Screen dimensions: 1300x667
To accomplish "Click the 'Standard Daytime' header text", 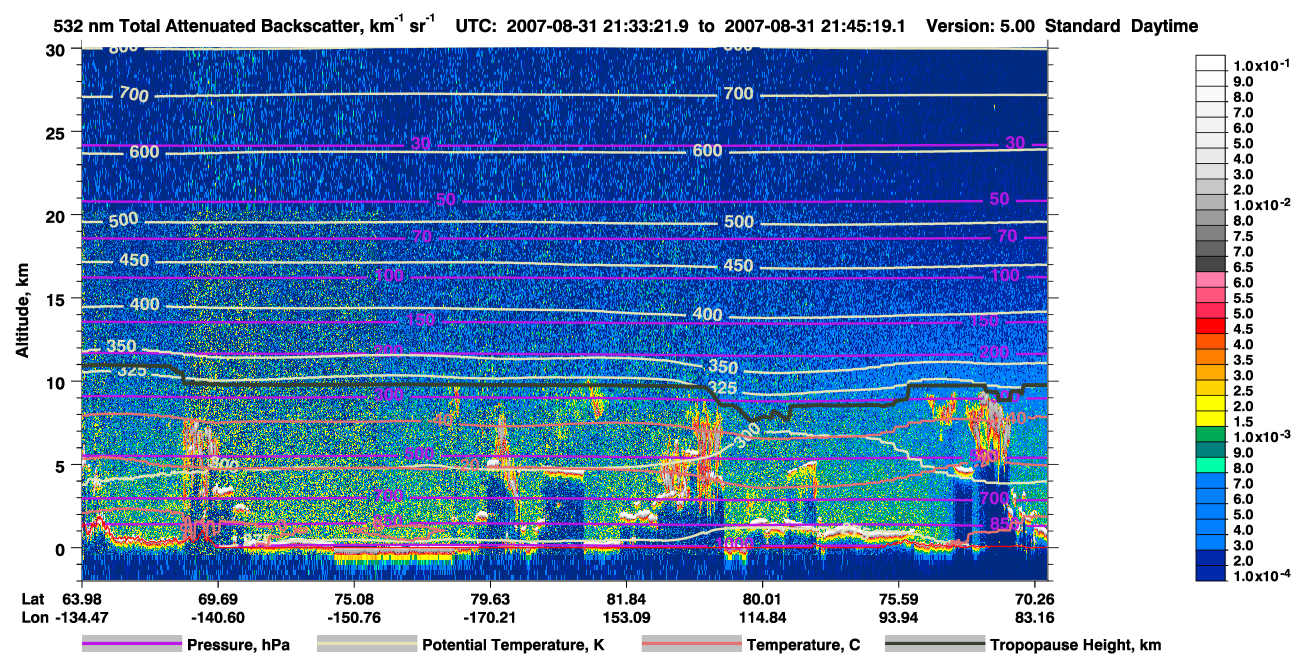I will pyautogui.click(x=1122, y=25).
